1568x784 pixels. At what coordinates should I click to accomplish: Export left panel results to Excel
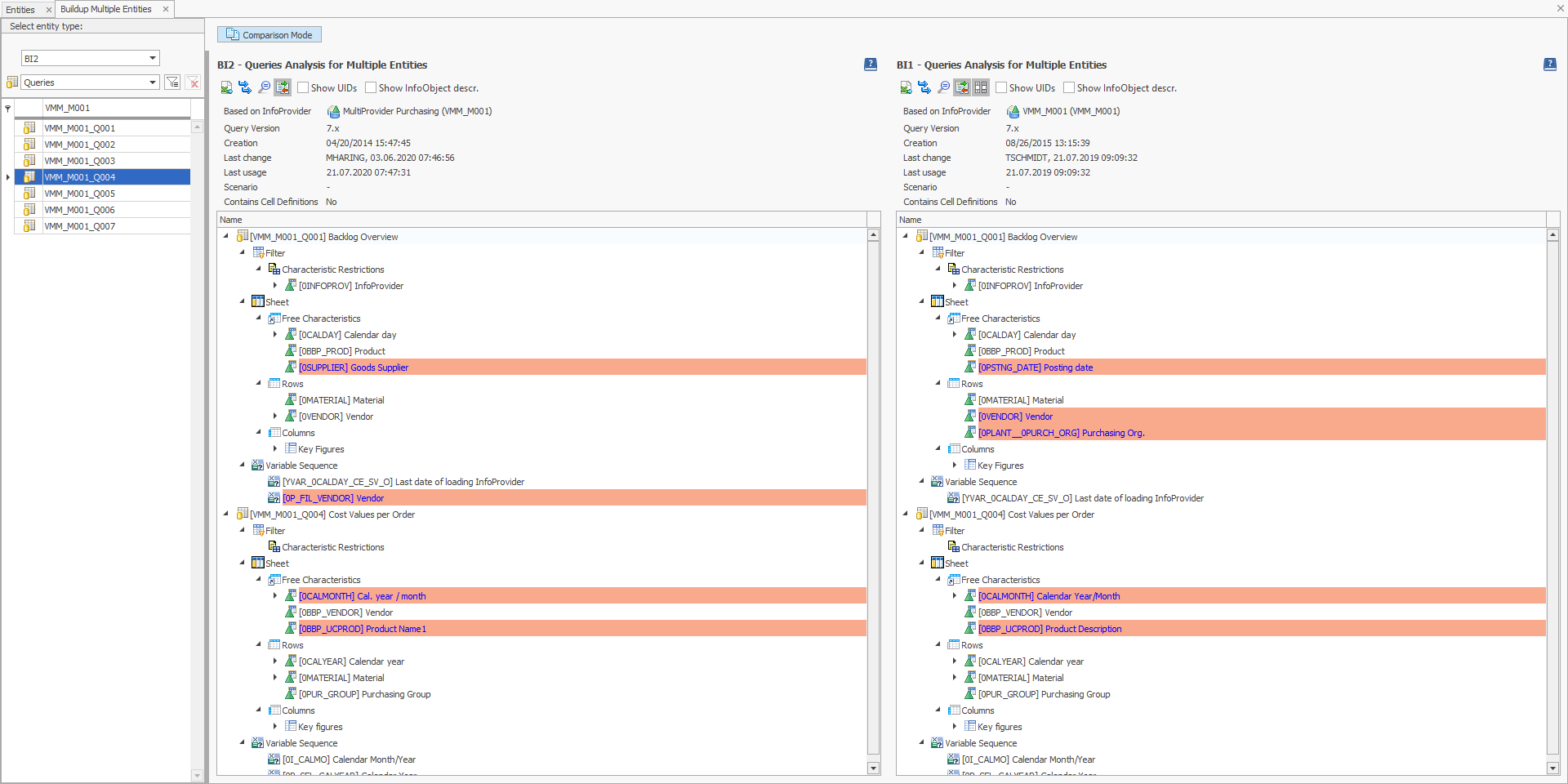point(226,87)
